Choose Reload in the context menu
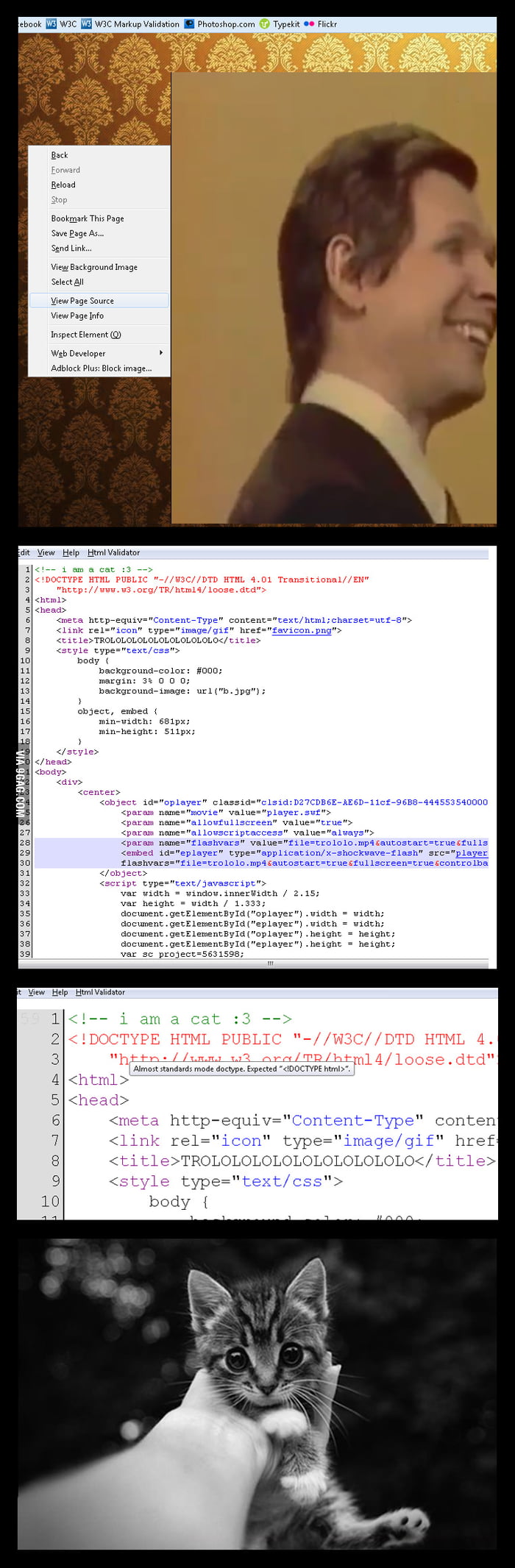The height and width of the screenshot is (1568, 515). coord(63,185)
